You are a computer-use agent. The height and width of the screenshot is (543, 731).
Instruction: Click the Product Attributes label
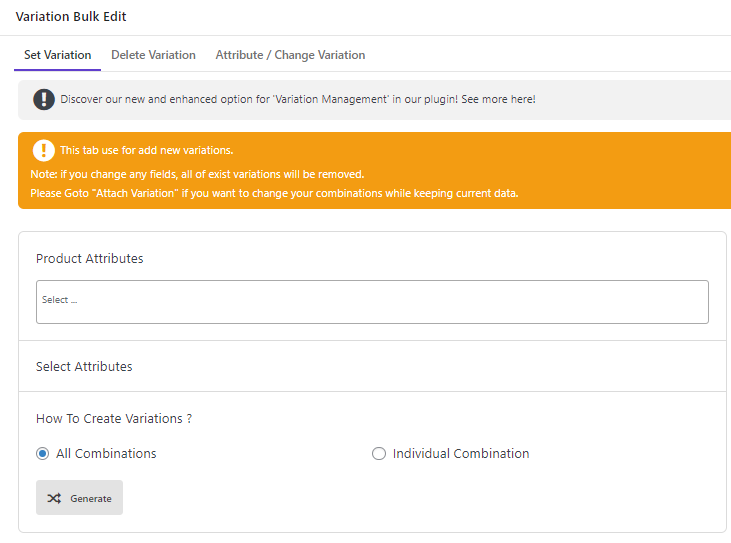[90, 259]
